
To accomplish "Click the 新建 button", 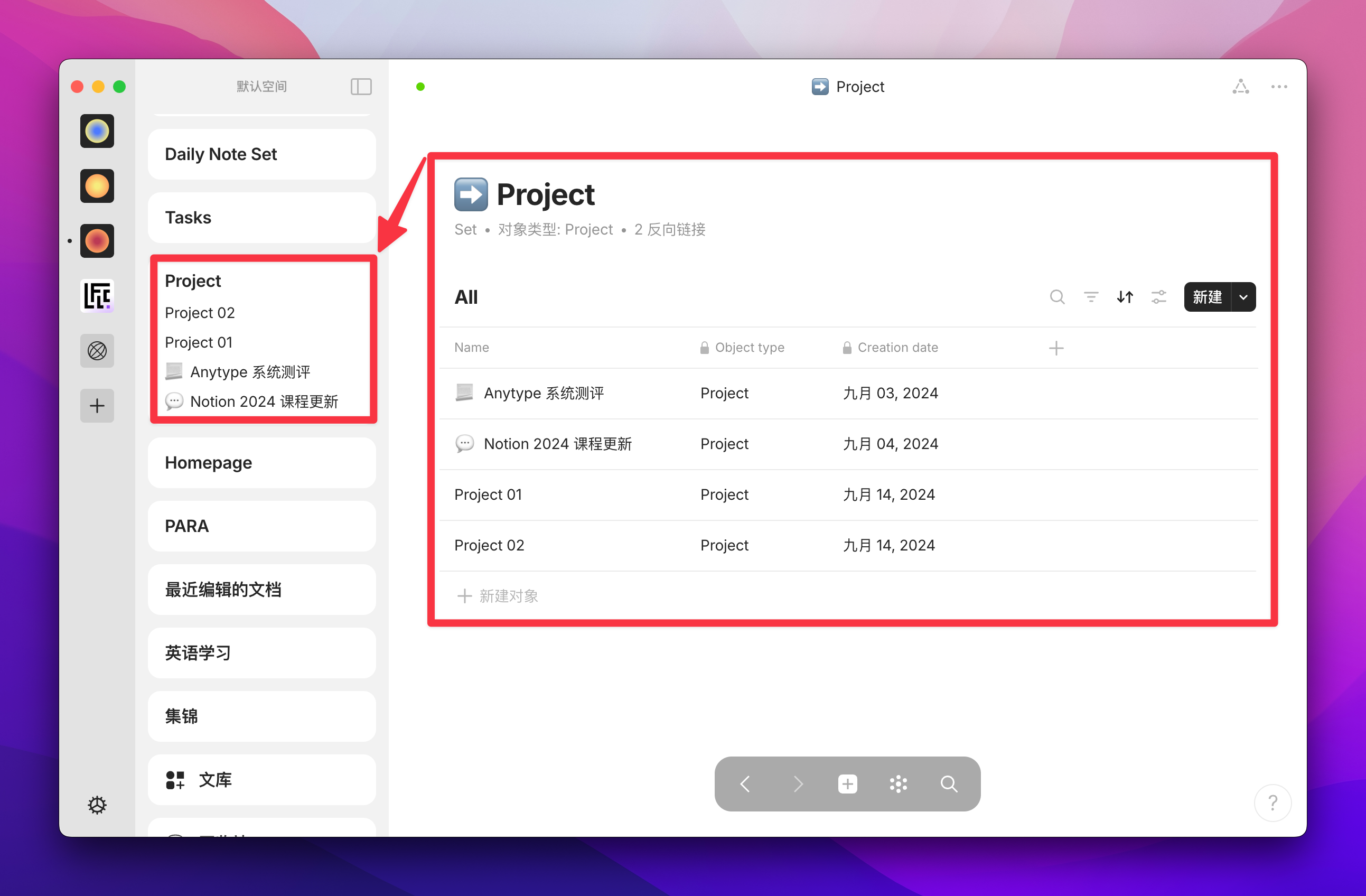I will pos(1207,297).
